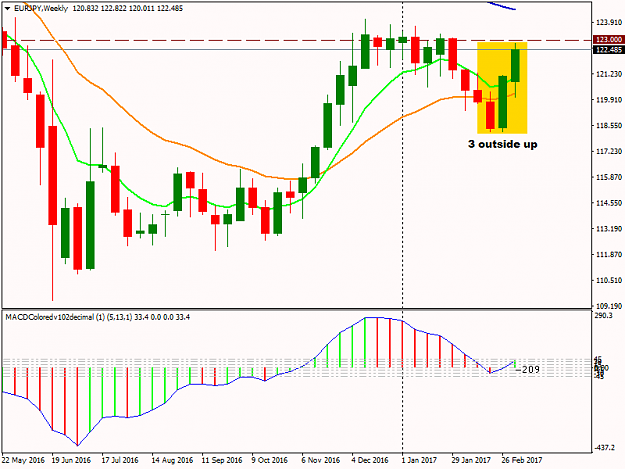Screen dimensions: 625x469
Task: Click the 121.230 price axis value
Action: point(609,74)
